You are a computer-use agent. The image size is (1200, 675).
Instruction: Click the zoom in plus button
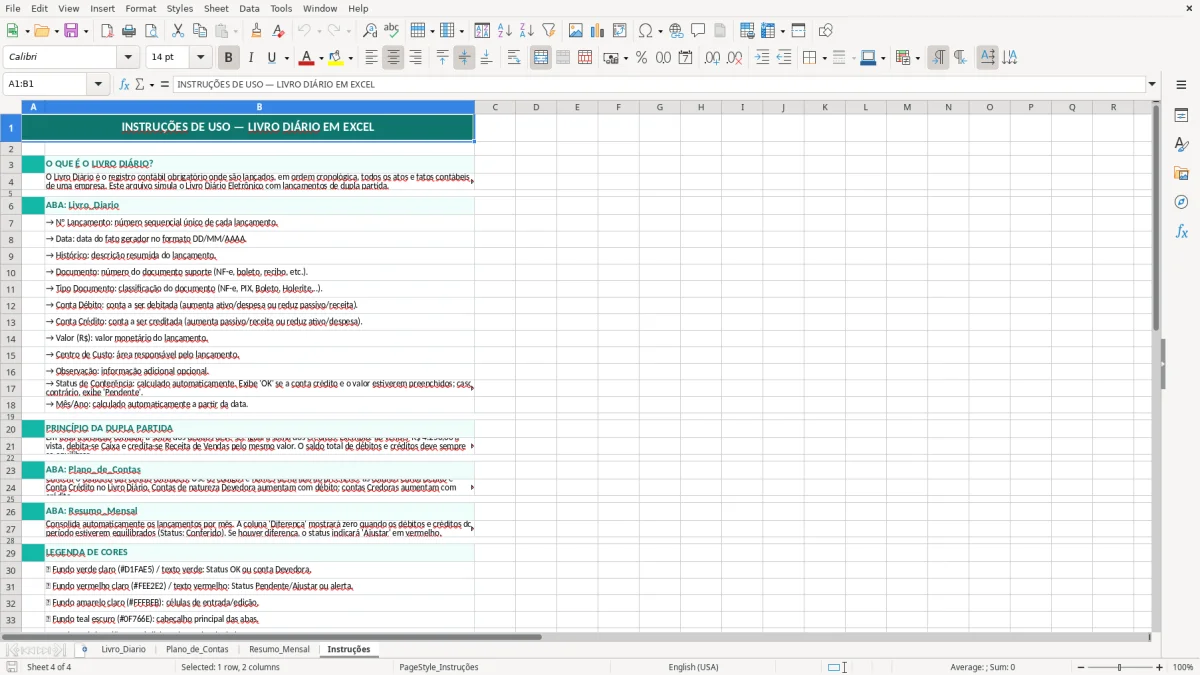(x=1160, y=667)
